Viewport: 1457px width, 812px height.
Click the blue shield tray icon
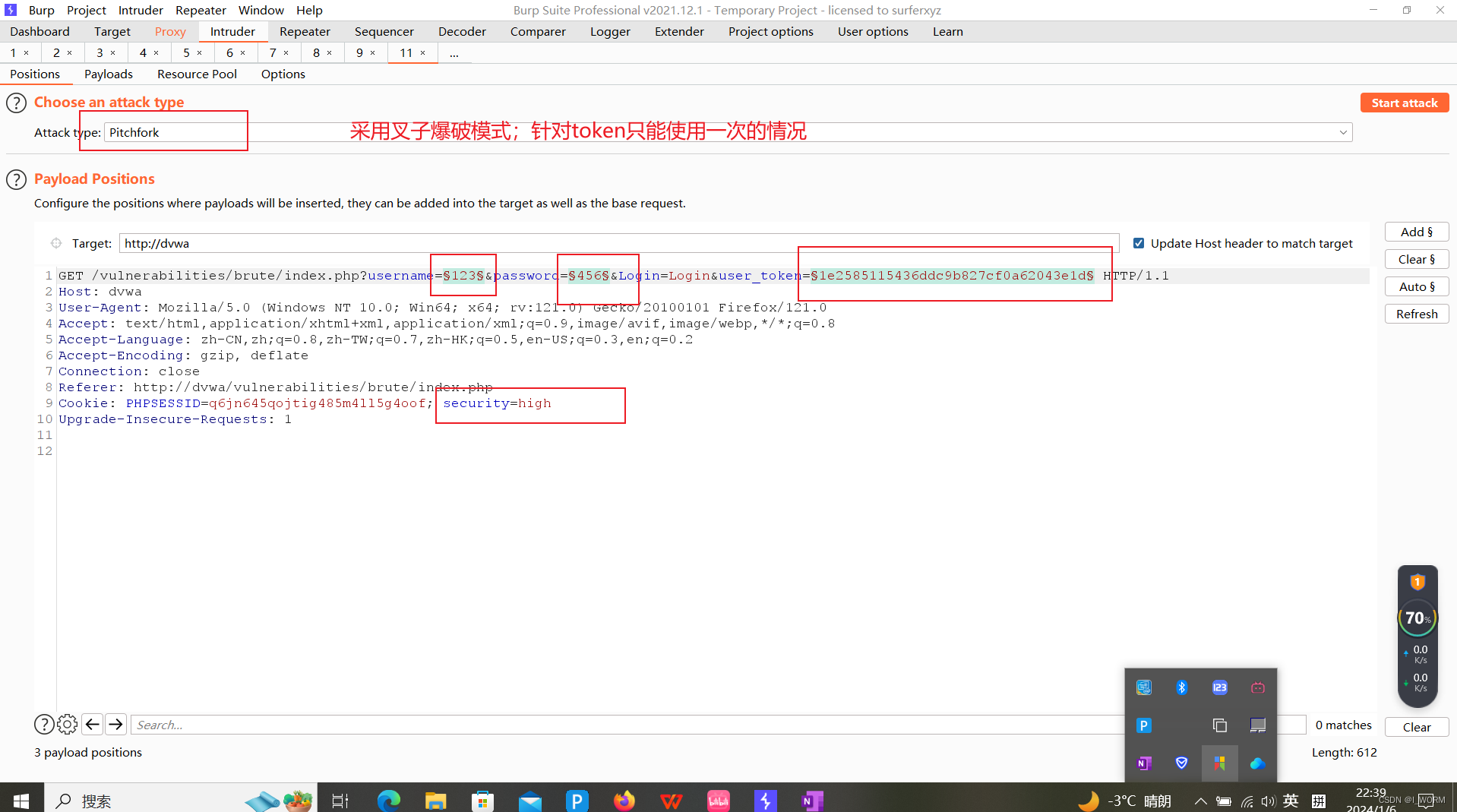point(1182,763)
